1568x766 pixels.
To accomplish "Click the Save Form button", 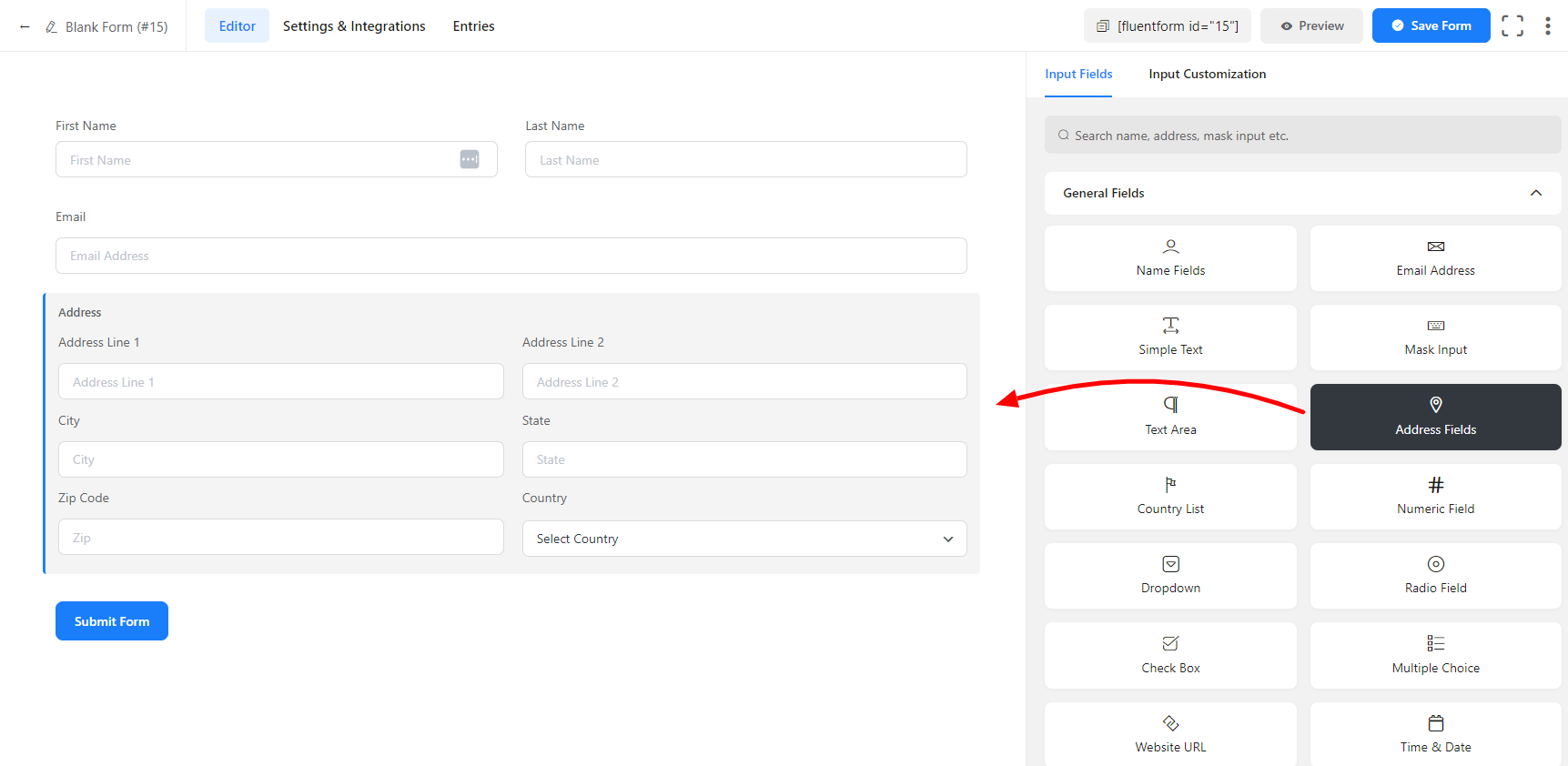I will (x=1430, y=26).
